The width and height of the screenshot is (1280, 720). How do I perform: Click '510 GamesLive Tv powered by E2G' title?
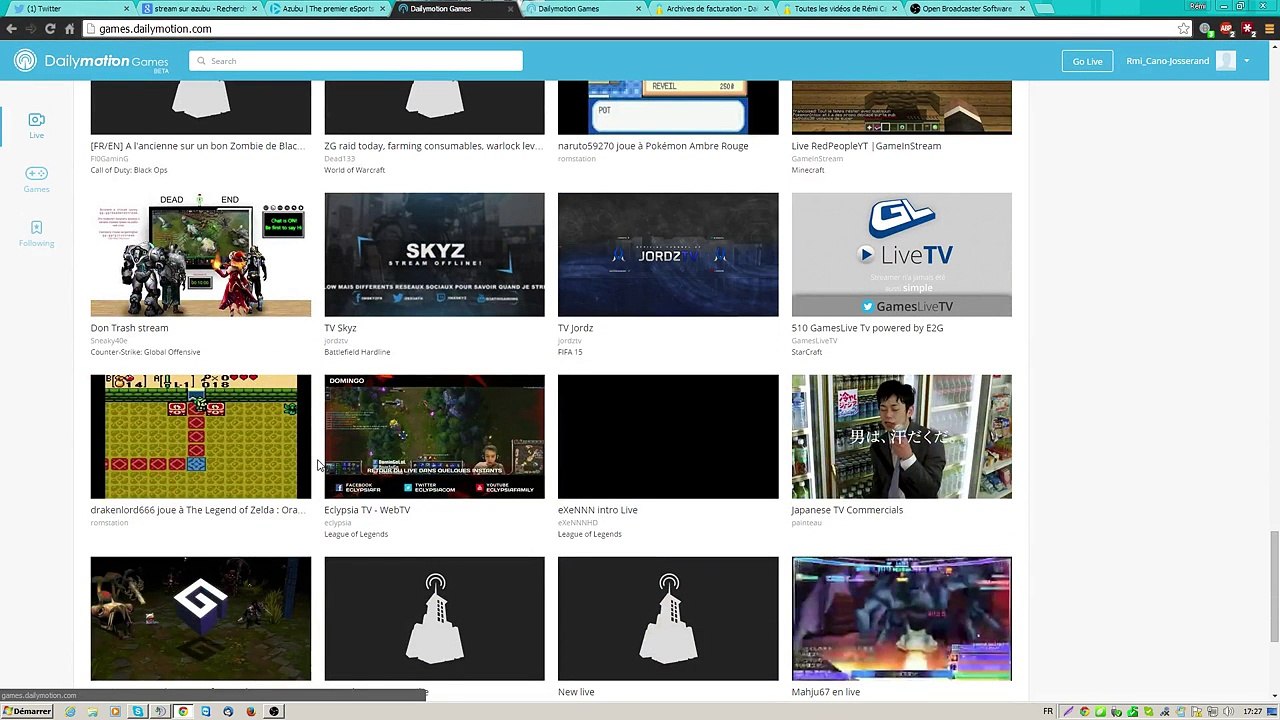pyautogui.click(x=867, y=328)
